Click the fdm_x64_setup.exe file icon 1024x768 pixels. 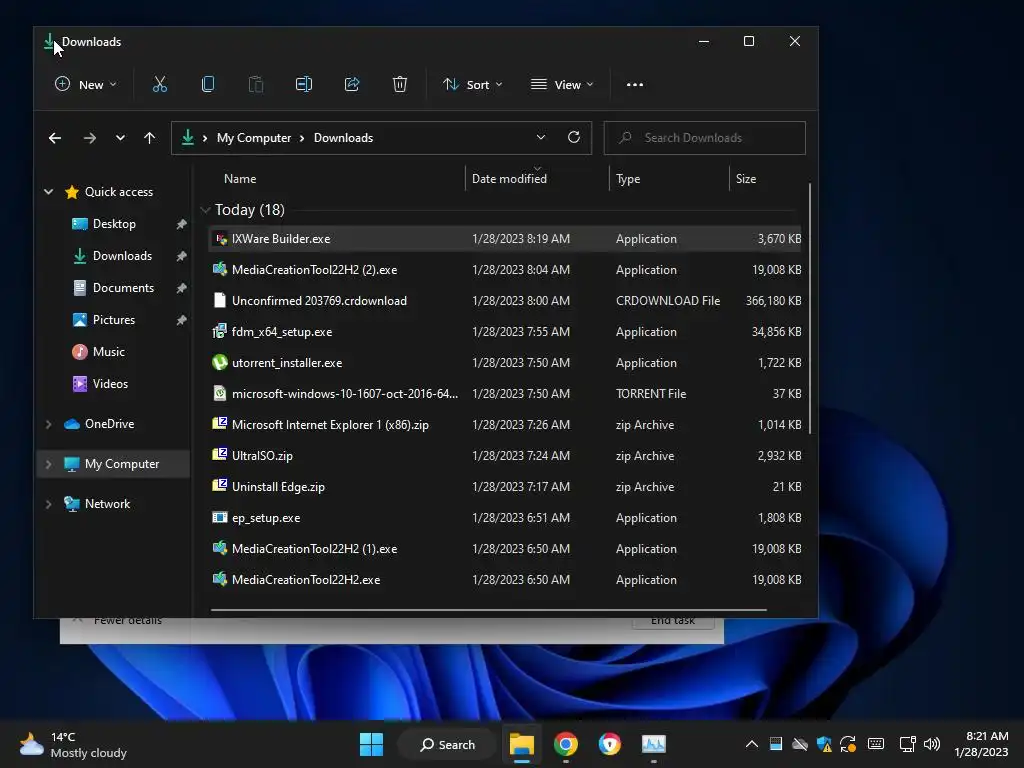coord(220,331)
